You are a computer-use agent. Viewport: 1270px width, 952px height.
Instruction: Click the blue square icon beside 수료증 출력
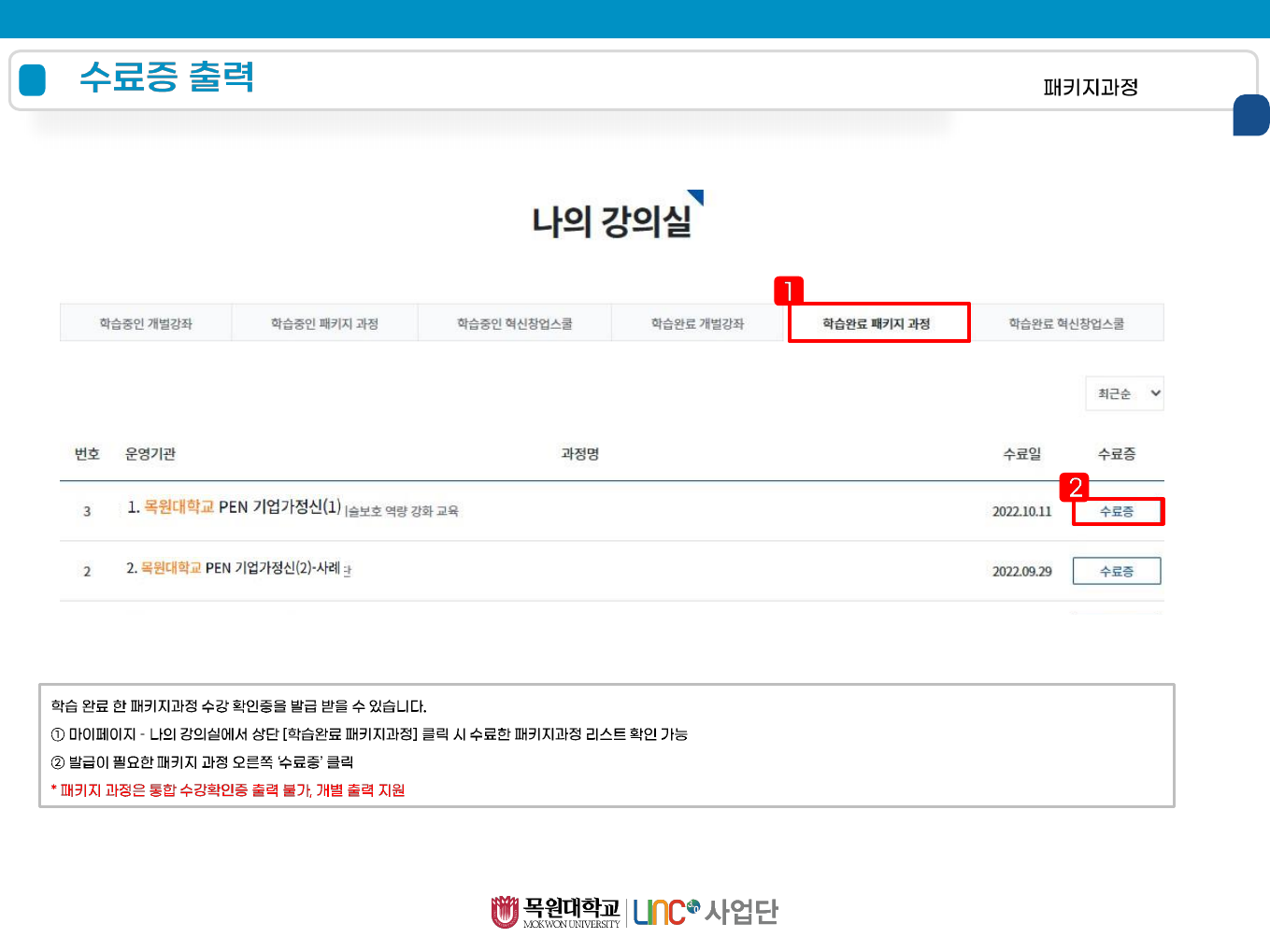coord(33,79)
